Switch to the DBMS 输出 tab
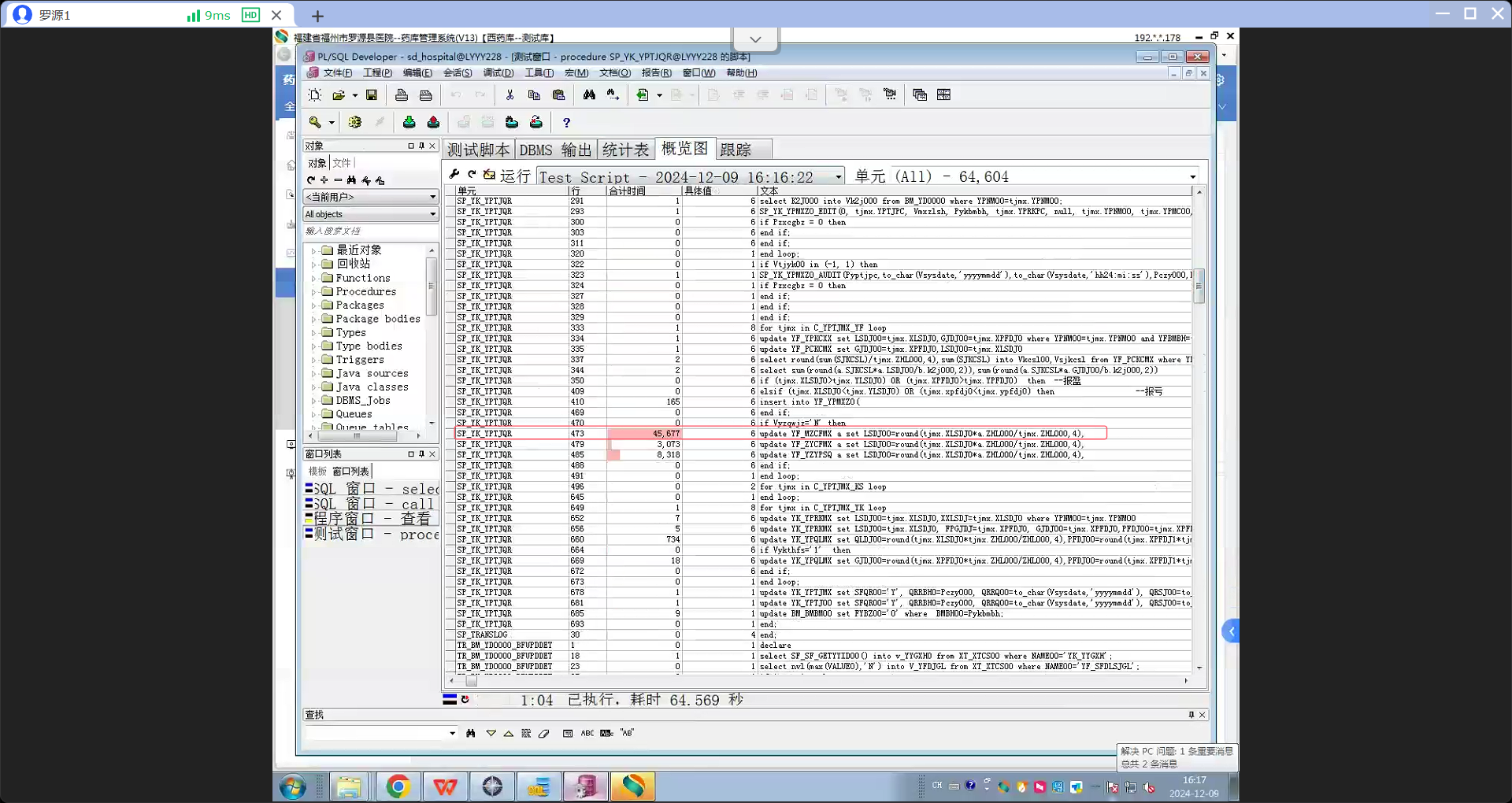Image resolution: width=1512 pixels, height=803 pixels. pos(555,150)
